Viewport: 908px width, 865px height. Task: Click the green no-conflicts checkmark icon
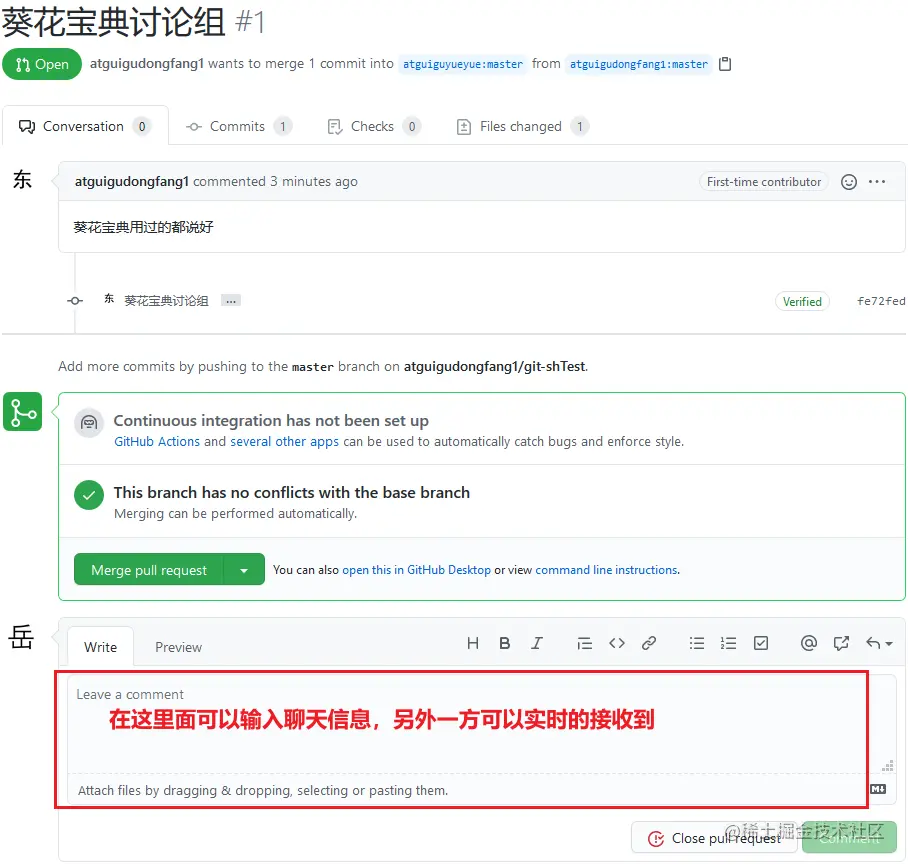89,495
